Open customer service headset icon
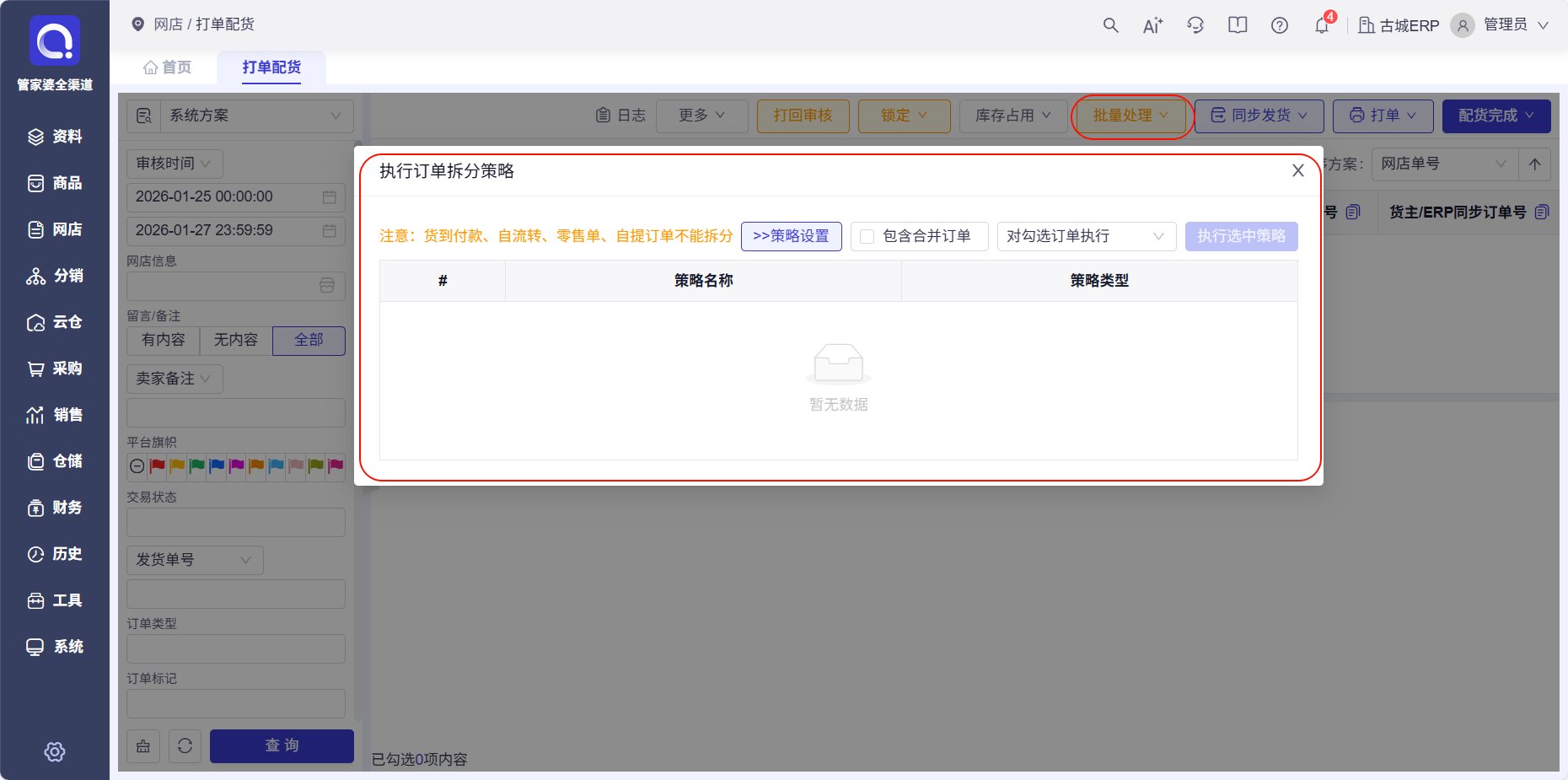This screenshot has height=780, width=1568. coord(1195,25)
